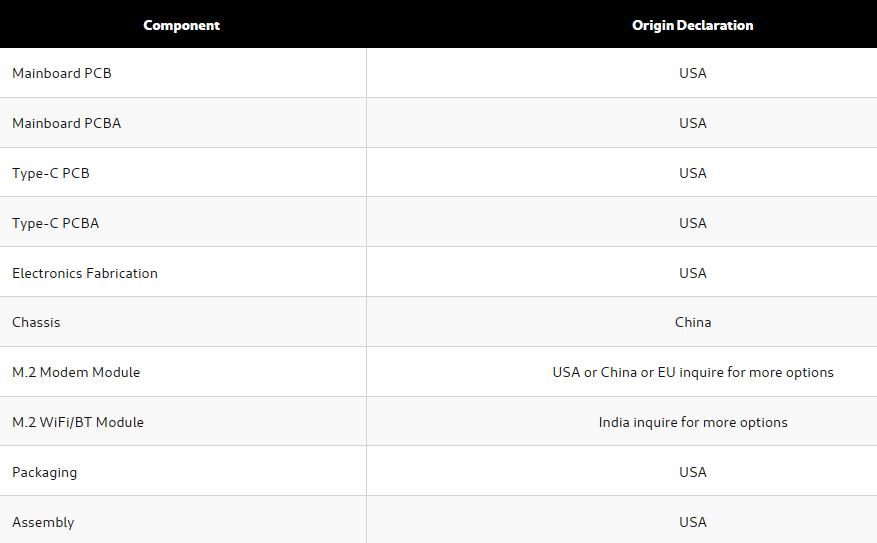The width and height of the screenshot is (877, 543).
Task: Click USA value in Electronics Fabrication row
Action: [x=693, y=273]
